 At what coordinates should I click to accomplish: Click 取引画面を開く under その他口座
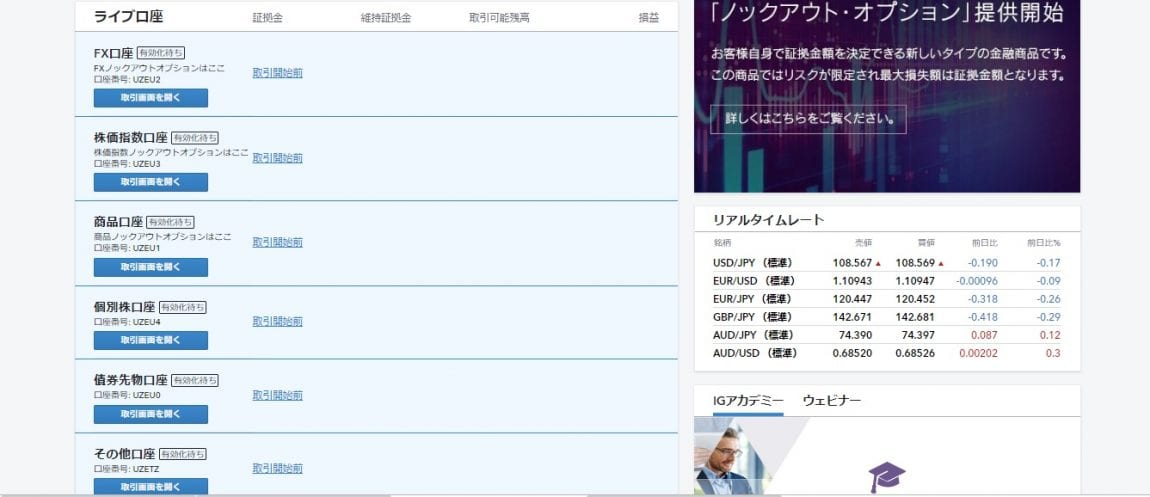(151, 487)
